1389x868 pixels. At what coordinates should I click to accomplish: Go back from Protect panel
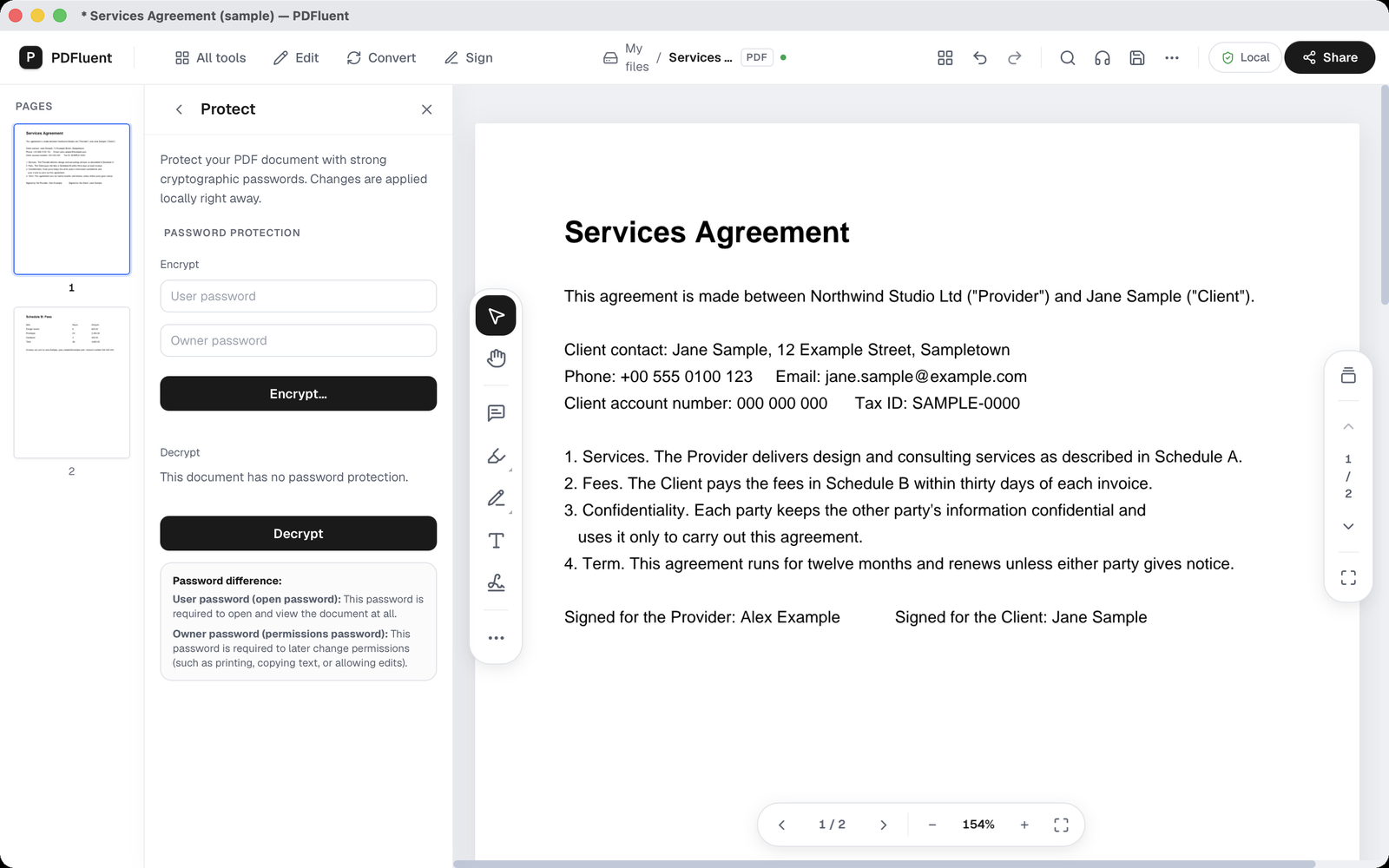[x=179, y=109]
